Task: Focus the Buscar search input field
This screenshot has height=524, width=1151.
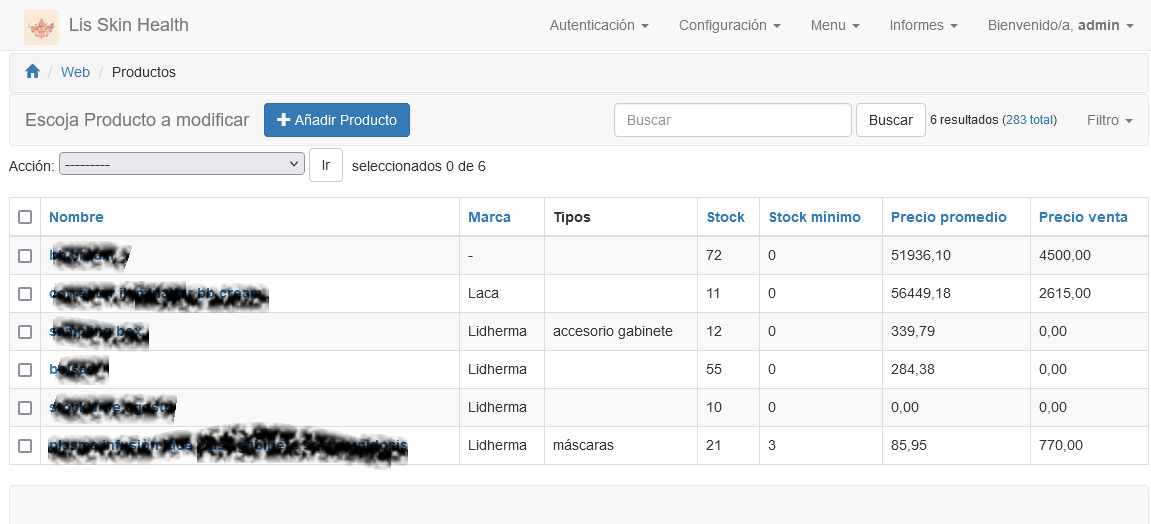Action: pos(732,120)
